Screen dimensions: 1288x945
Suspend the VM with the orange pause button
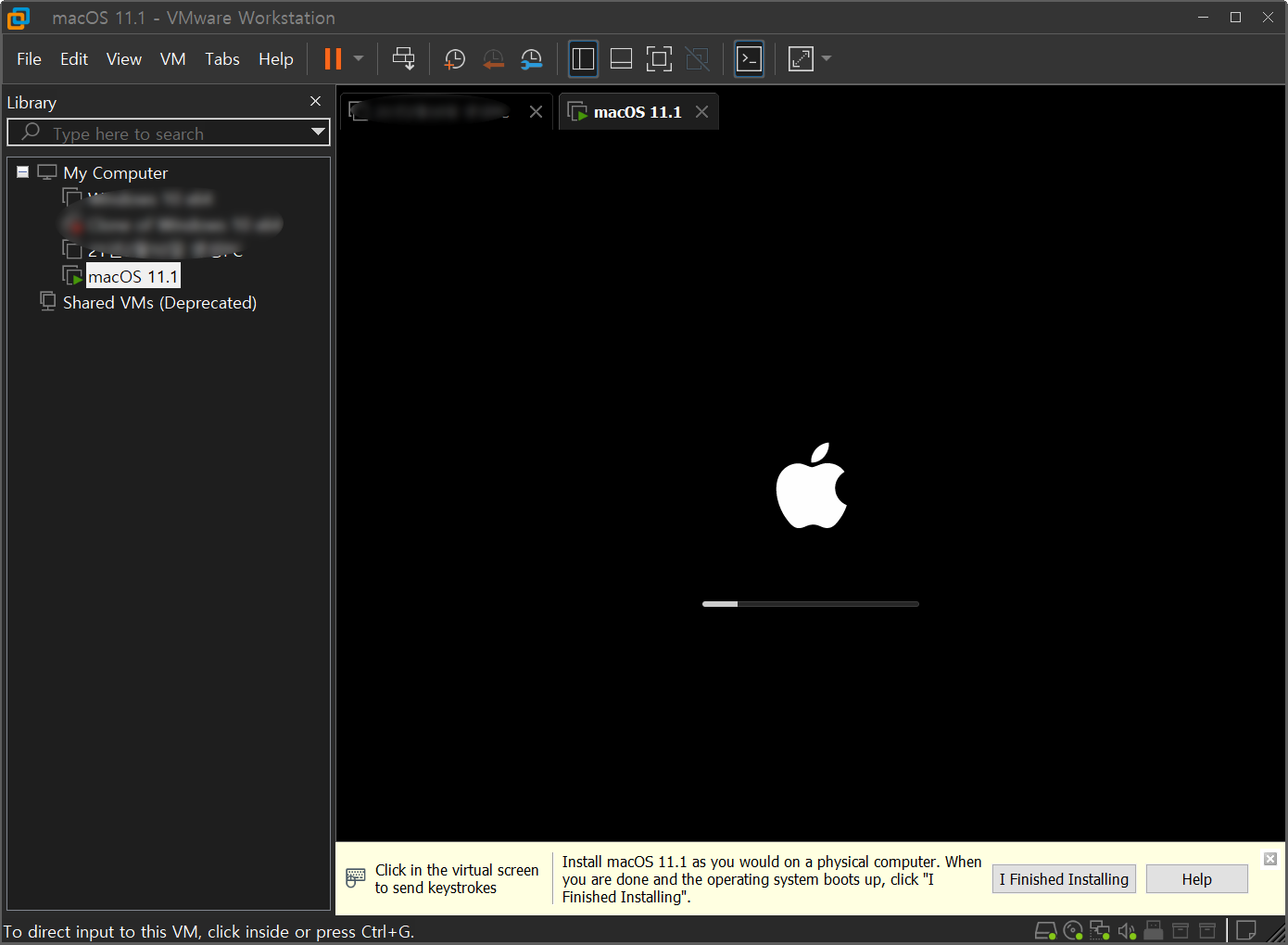(x=333, y=59)
